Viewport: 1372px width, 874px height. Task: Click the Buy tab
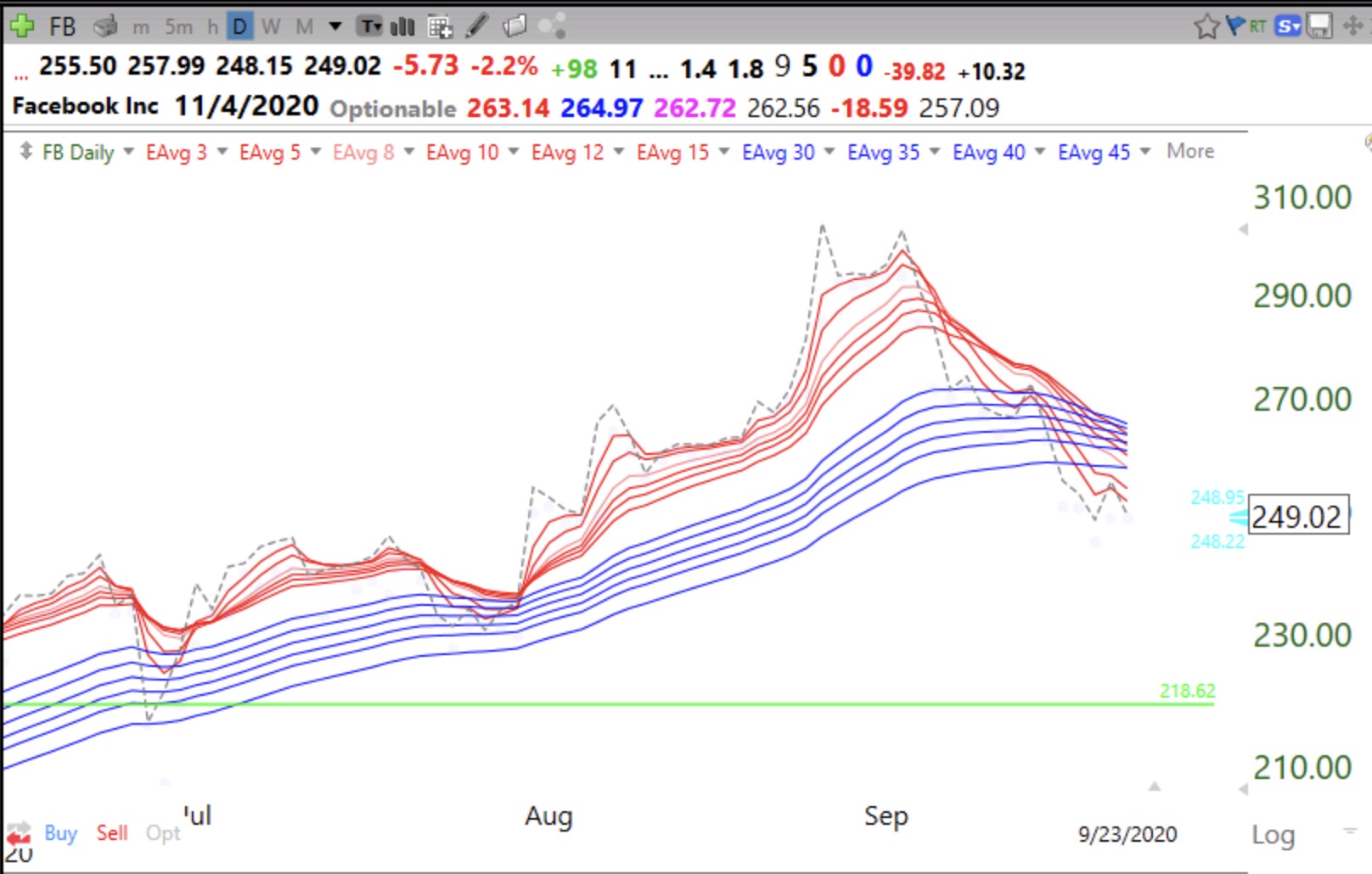point(60,832)
